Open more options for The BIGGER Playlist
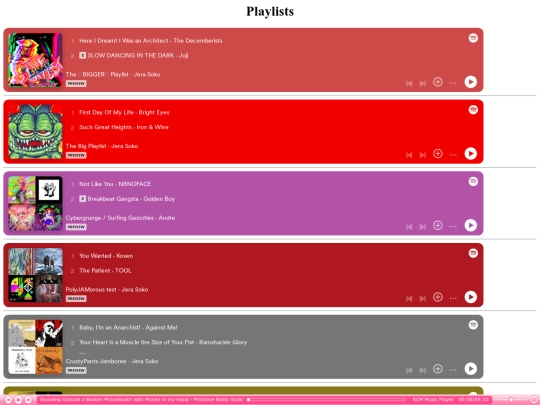Screen dimensions: 540x405 (453, 83)
